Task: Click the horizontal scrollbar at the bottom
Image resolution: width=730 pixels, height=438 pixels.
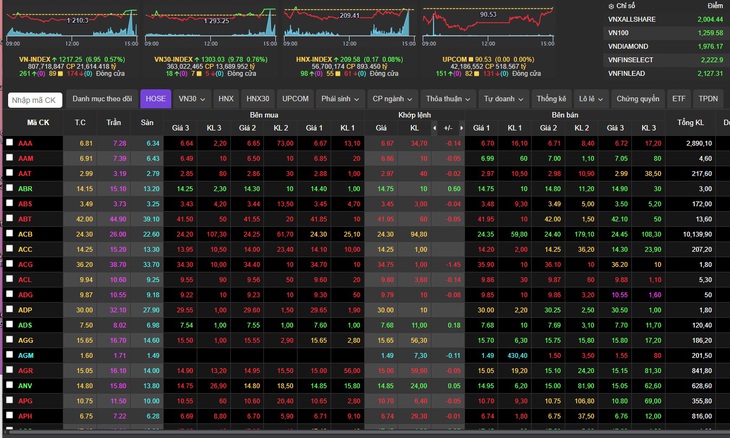Action: click(365, 433)
